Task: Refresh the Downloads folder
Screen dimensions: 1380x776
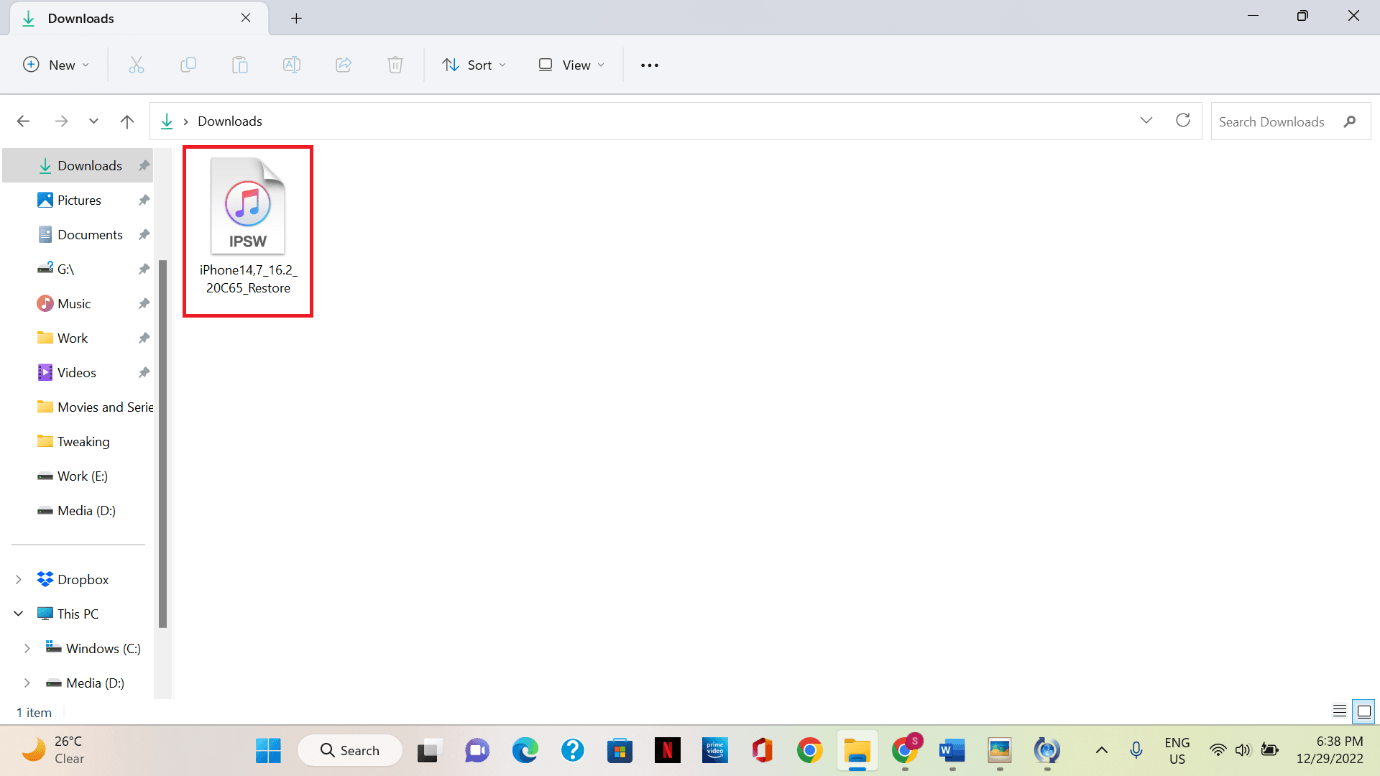Action: point(1183,120)
